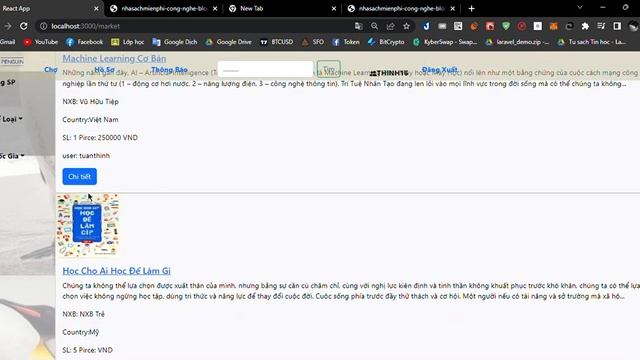Open the Google Dịch bookmark

coord(175,42)
